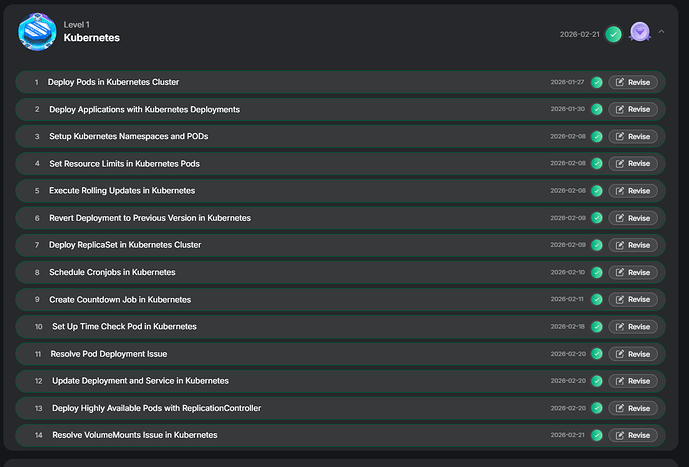The height and width of the screenshot is (467, 689).
Task: Open Update Deployment and Service in Kubernetes
Action: (x=140, y=381)
